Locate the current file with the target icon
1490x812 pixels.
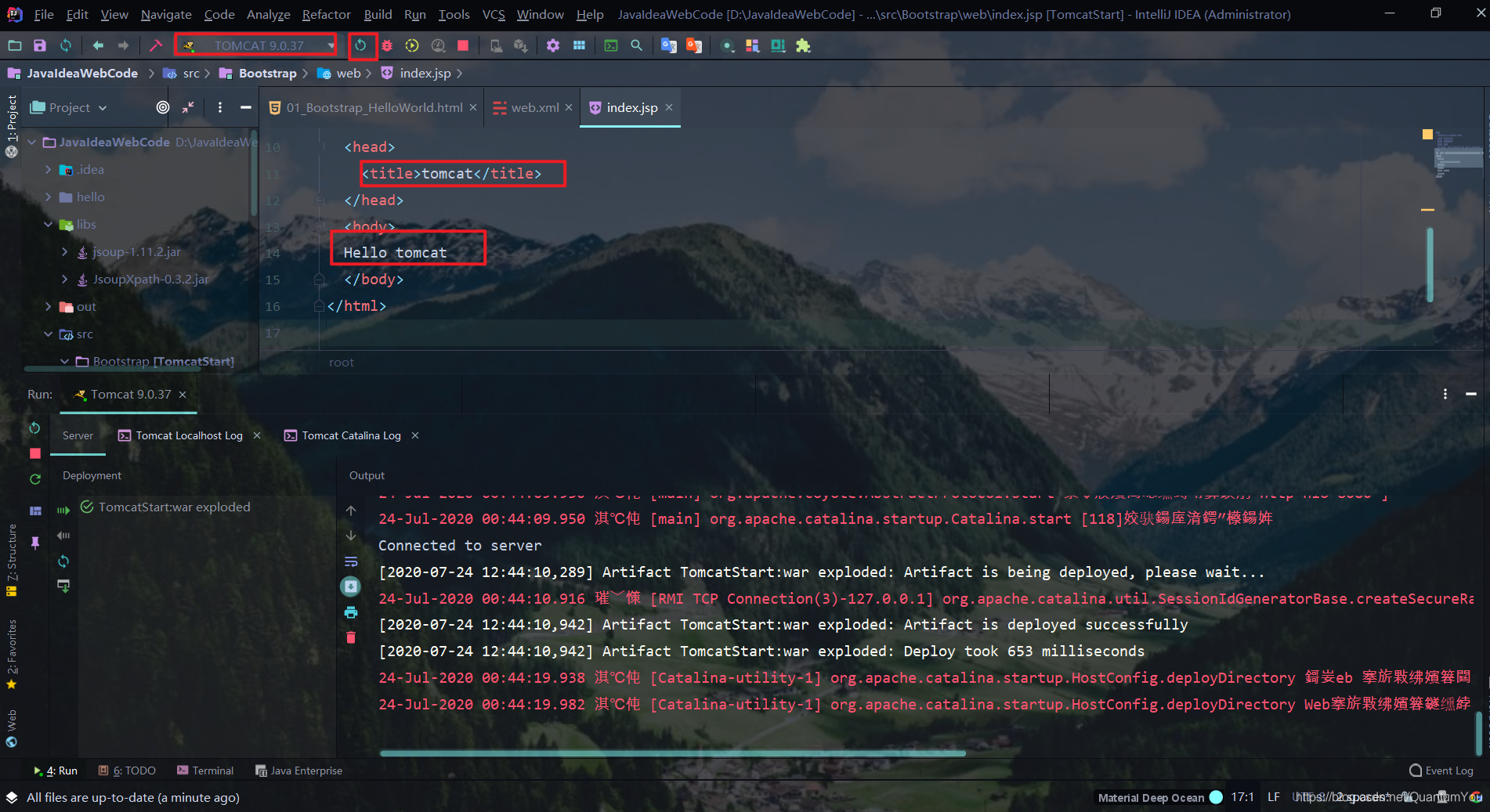point(162,107)
